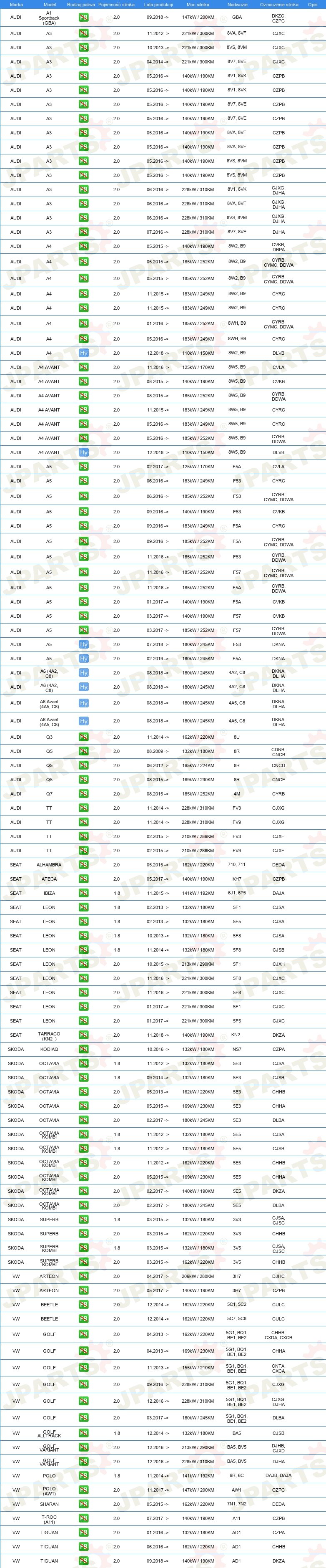
Task: Click the body code 6J1, 6P5 cell
Action: (x=237, y=893)
